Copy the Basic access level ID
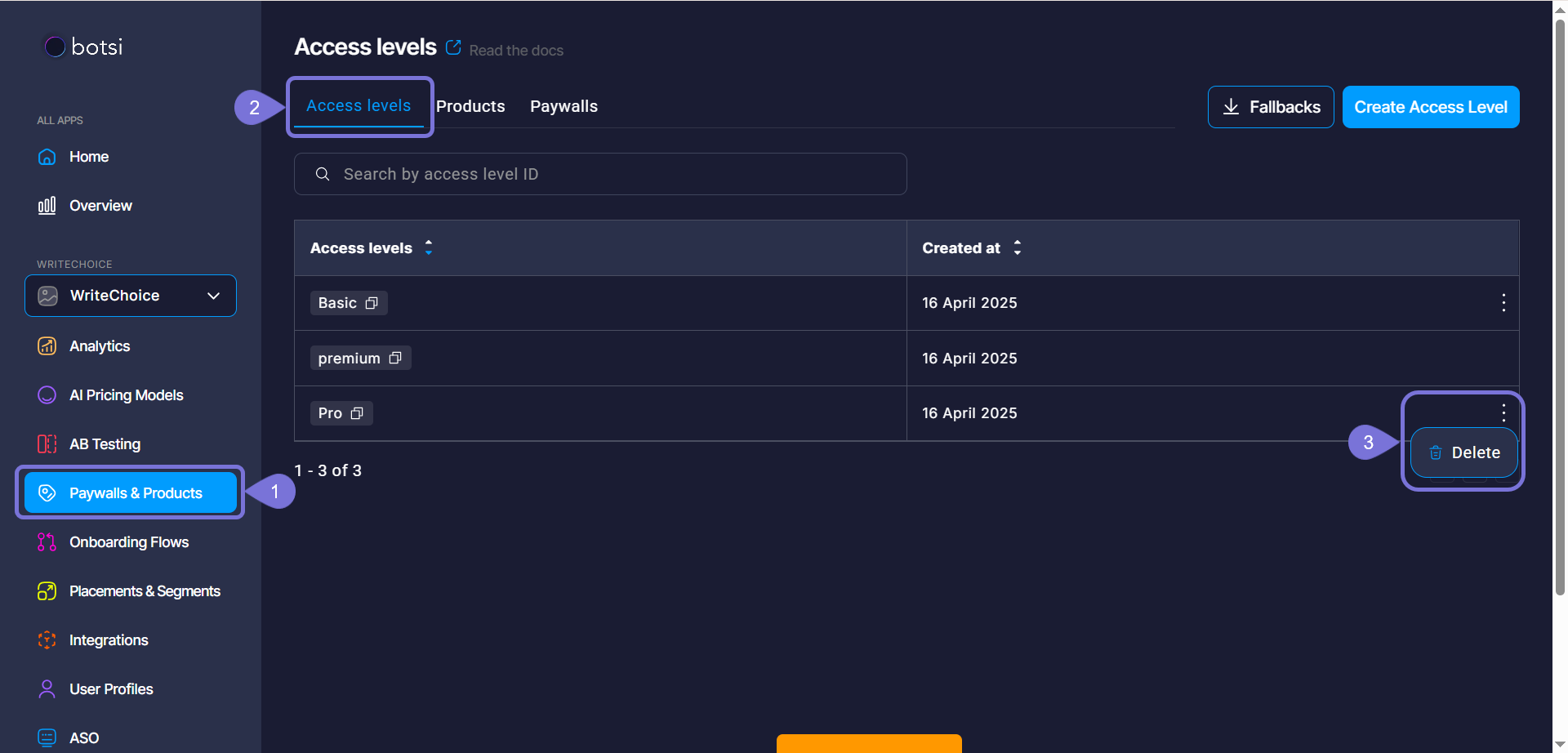Viewport: 1568px width, 753px height. [372, 303]
